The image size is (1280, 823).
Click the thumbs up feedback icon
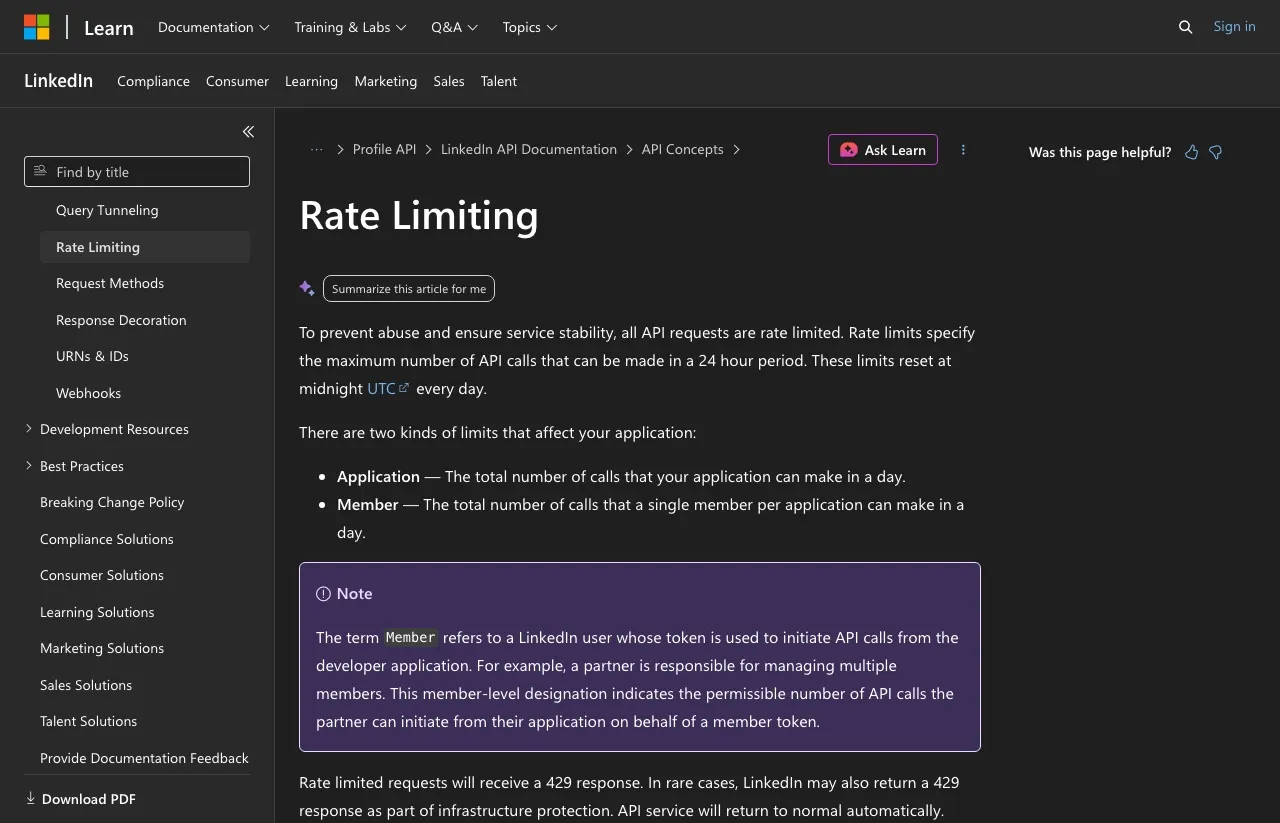[1191, 152]
